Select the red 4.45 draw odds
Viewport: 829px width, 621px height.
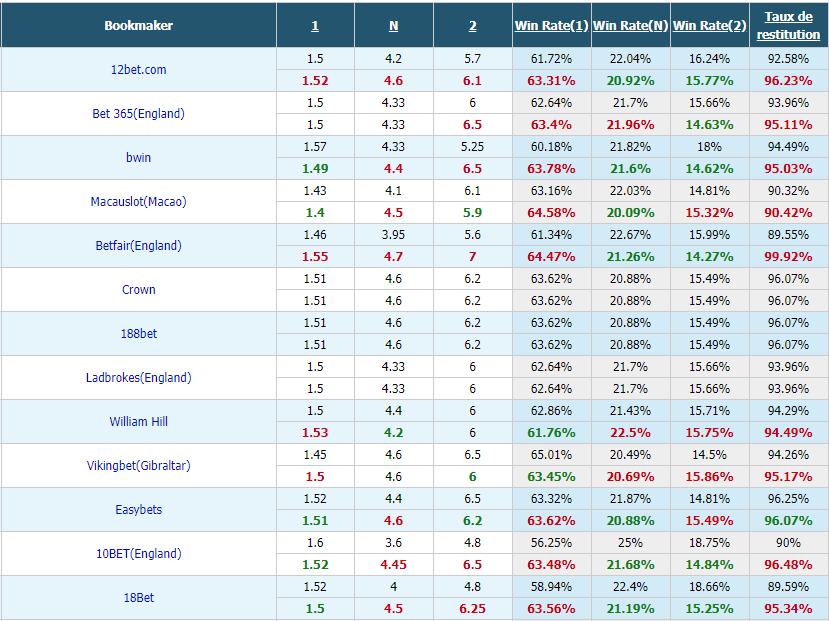click(x=393, y=565)
